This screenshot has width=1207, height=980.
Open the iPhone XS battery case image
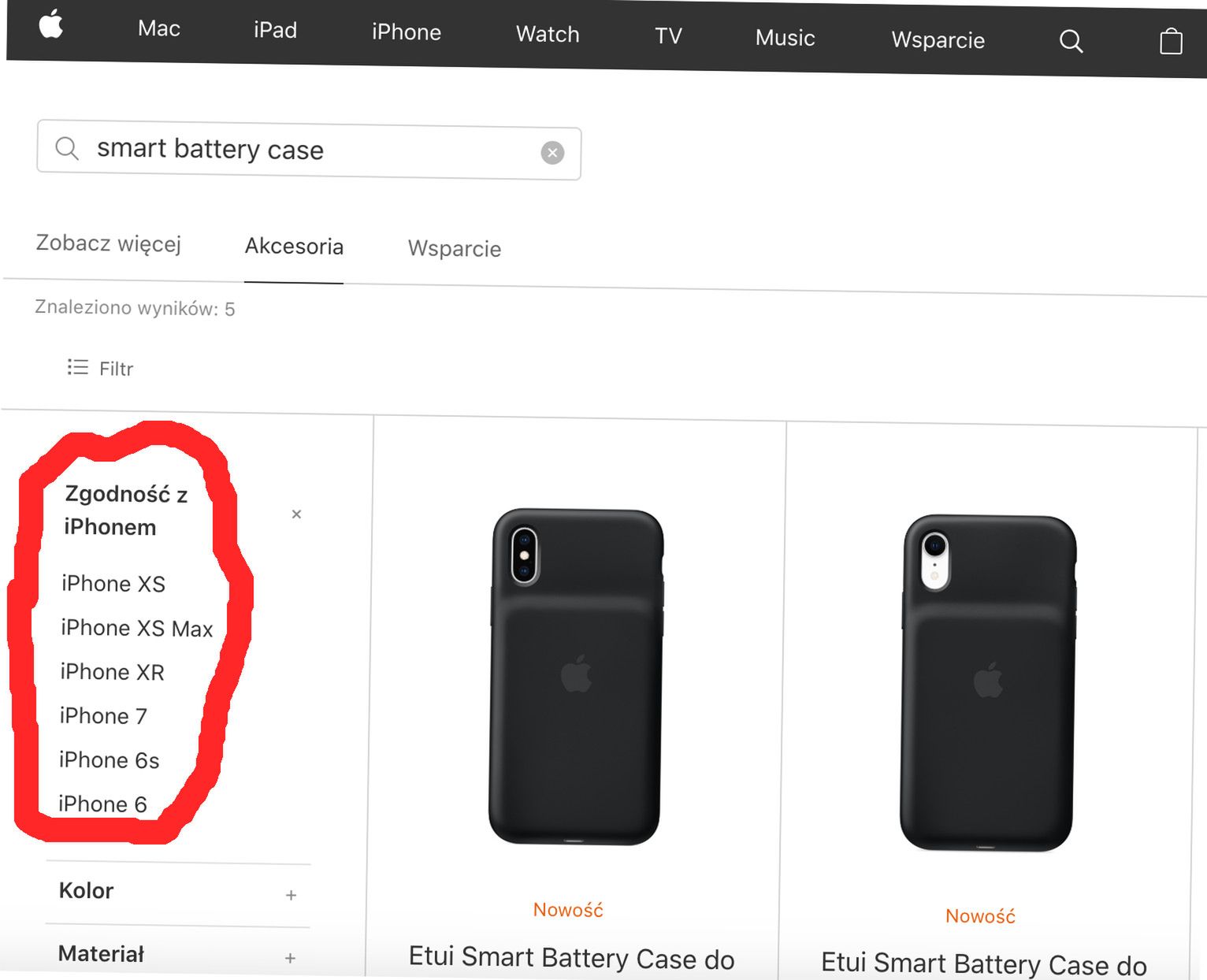[576, 676]
